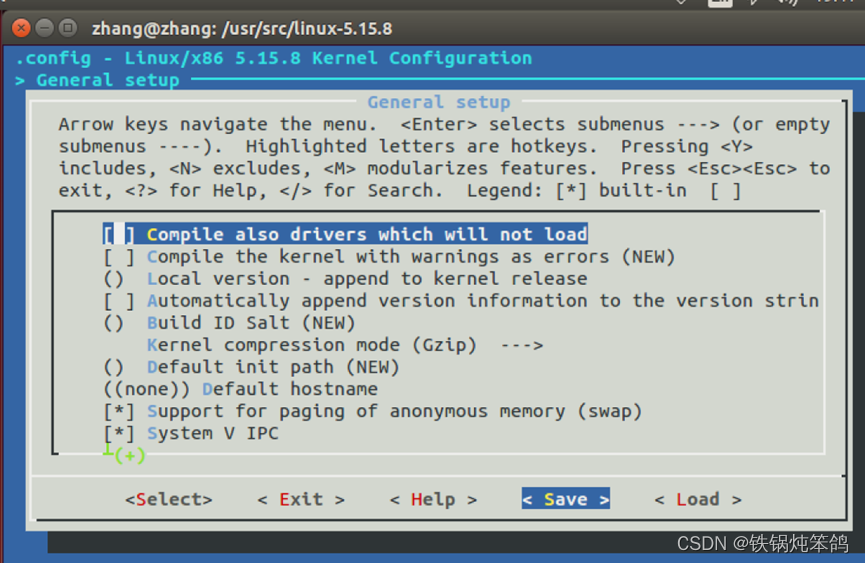
Task: Click '.config - Linux/x86 5.15.8 Kernel Configuration' title
Action: click(x=274, y=58)
